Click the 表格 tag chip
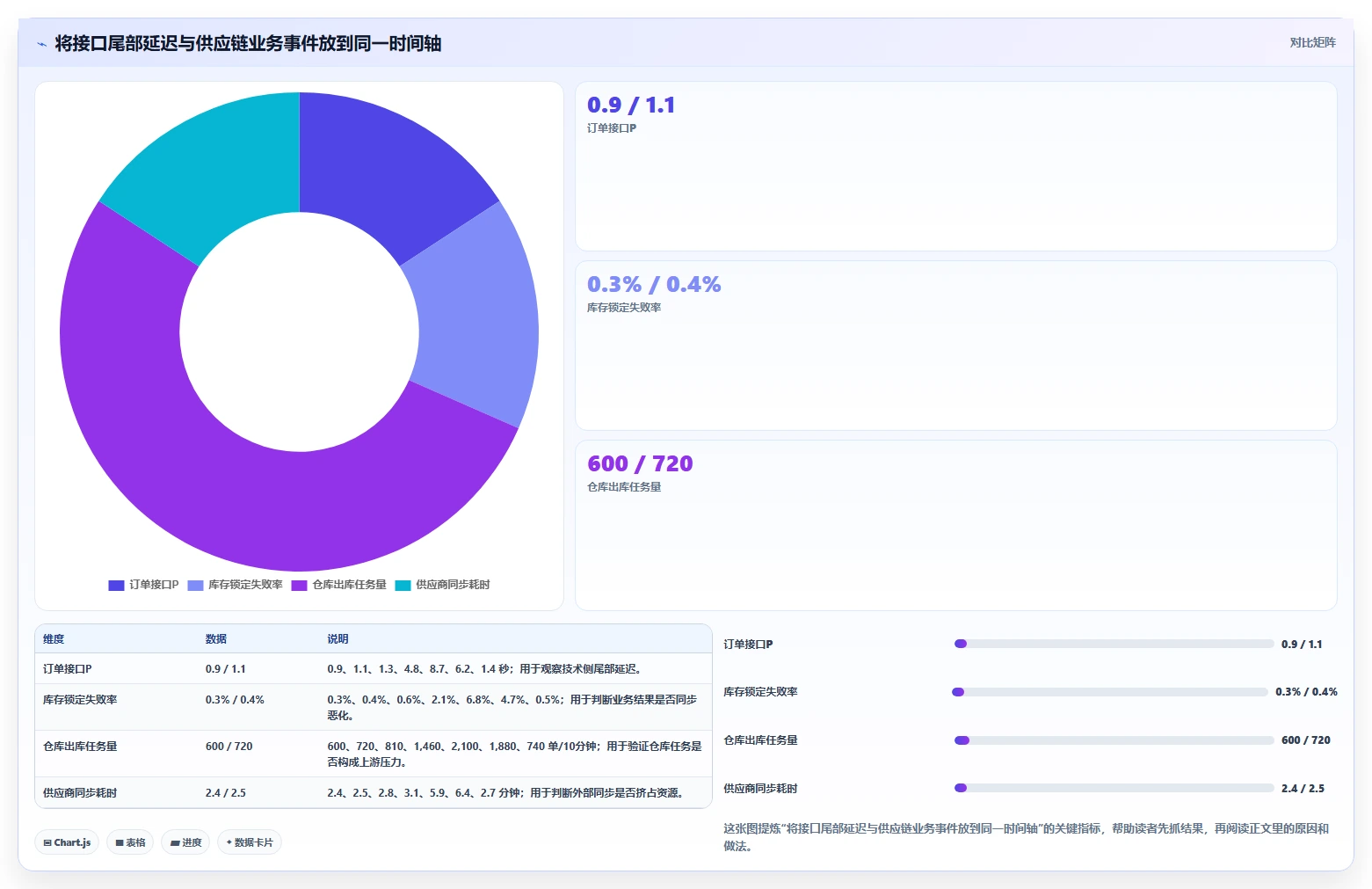Image resolution: width=1372 pixels, height=889 pixels. 130,842
